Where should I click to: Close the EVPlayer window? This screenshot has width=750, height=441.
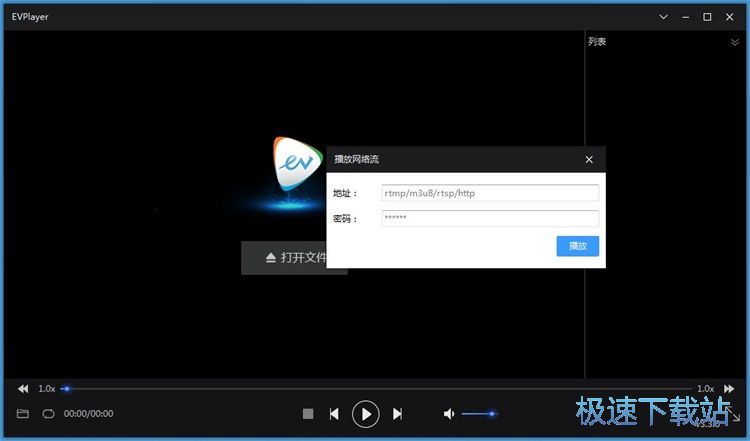click(x=729, y=17)
